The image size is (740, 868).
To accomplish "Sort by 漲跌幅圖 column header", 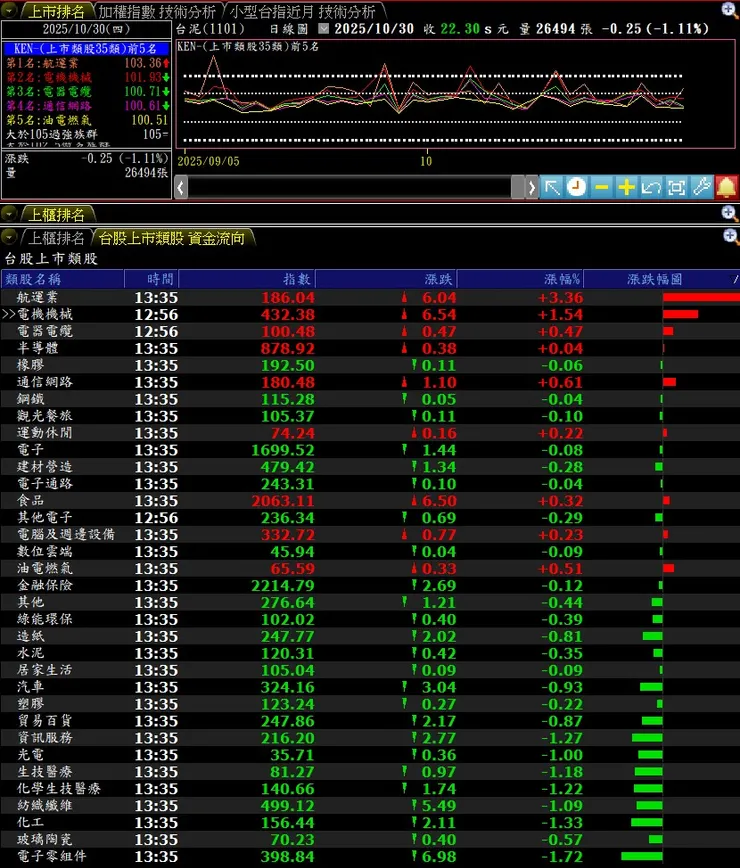I will point(662,279).
